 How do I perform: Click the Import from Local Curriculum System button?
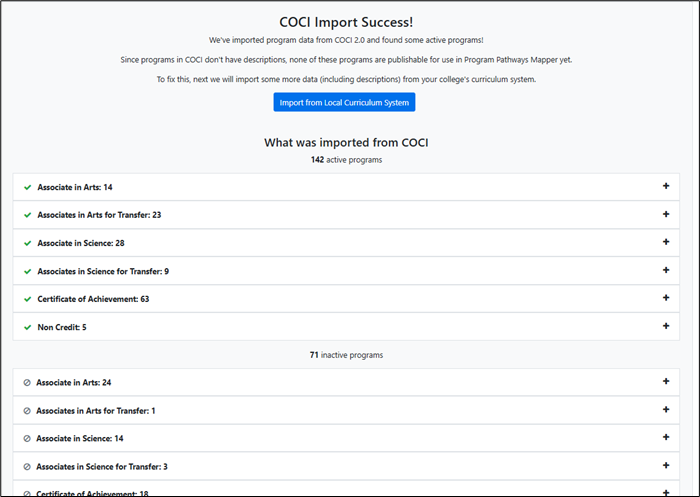click(x=344, y=102)
